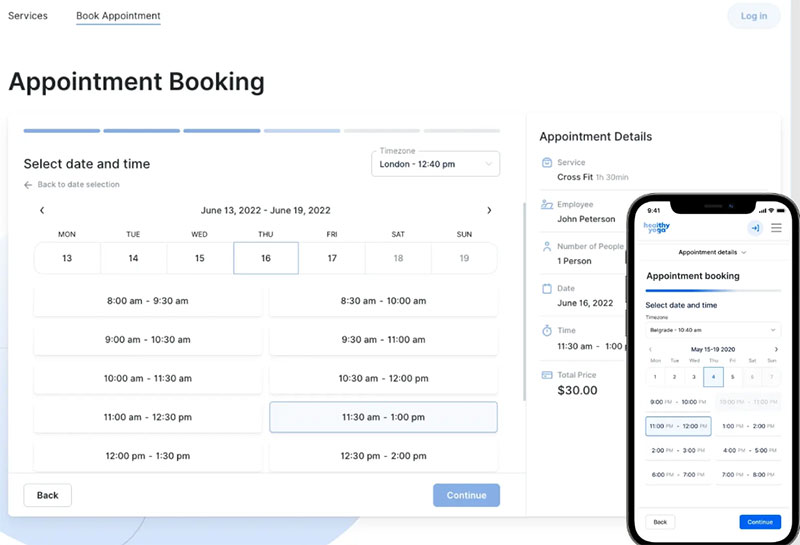Click the healthy yoga logo on phone
800x545 pixels.
click(x=657, y=228)
